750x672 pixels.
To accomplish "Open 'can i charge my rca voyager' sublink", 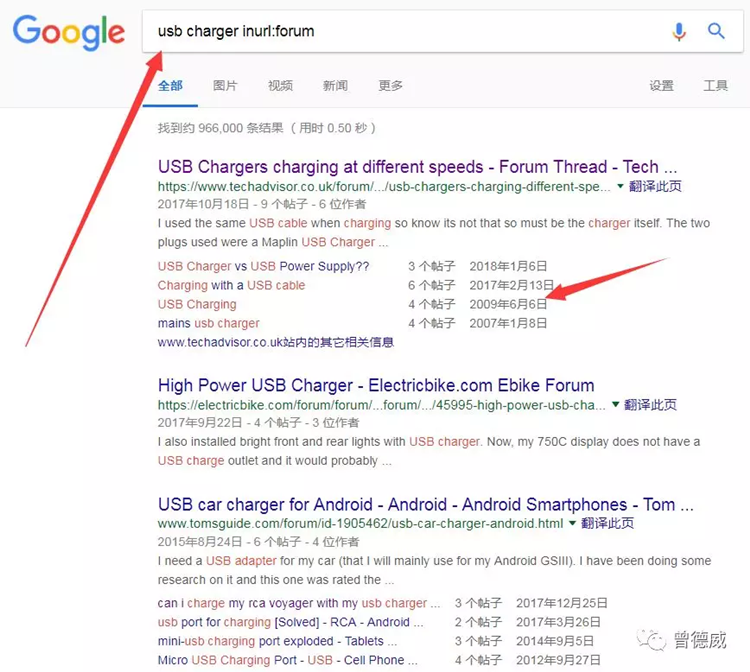I will pyautogui.click(x=299, y=603).
